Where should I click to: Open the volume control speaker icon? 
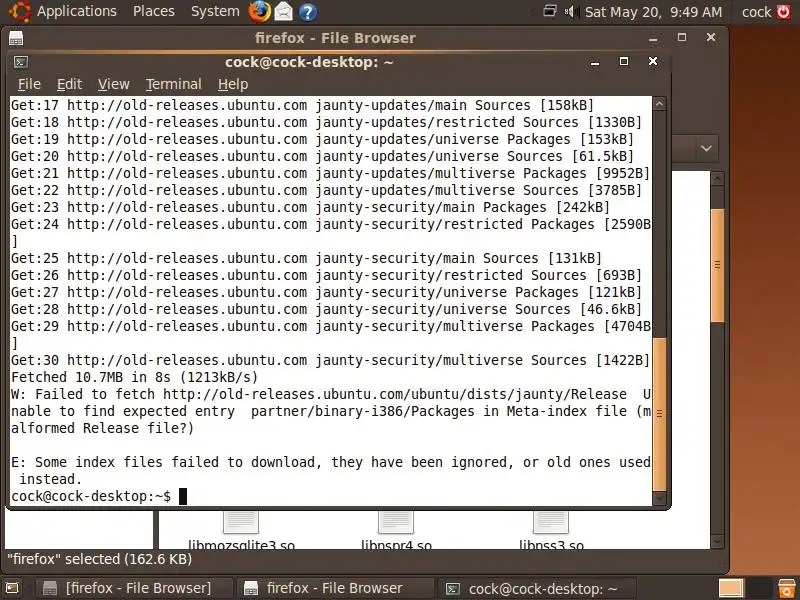coord(571,11)
